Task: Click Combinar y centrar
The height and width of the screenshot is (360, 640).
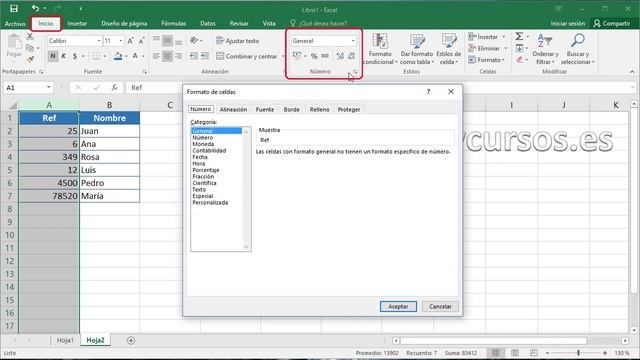Action: pyautogui.click(x=247, y=56)
